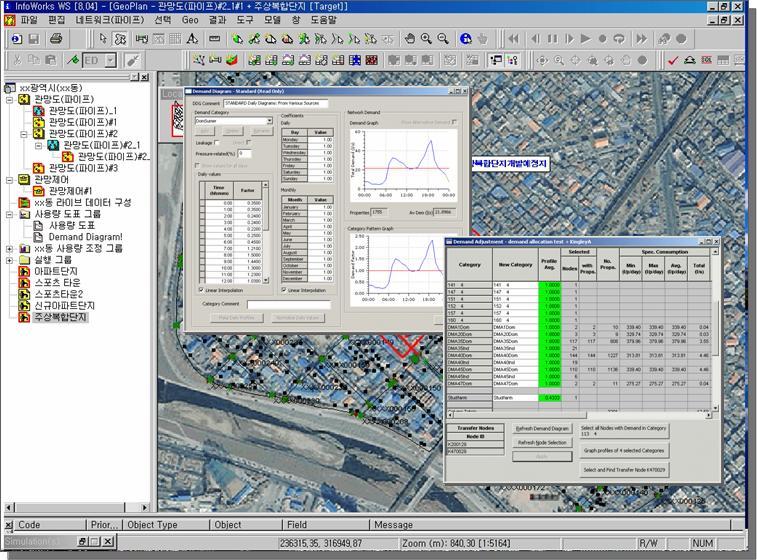Click the zoom in magnifier tool
Viewport: 757px width, 560px height.
427,39
